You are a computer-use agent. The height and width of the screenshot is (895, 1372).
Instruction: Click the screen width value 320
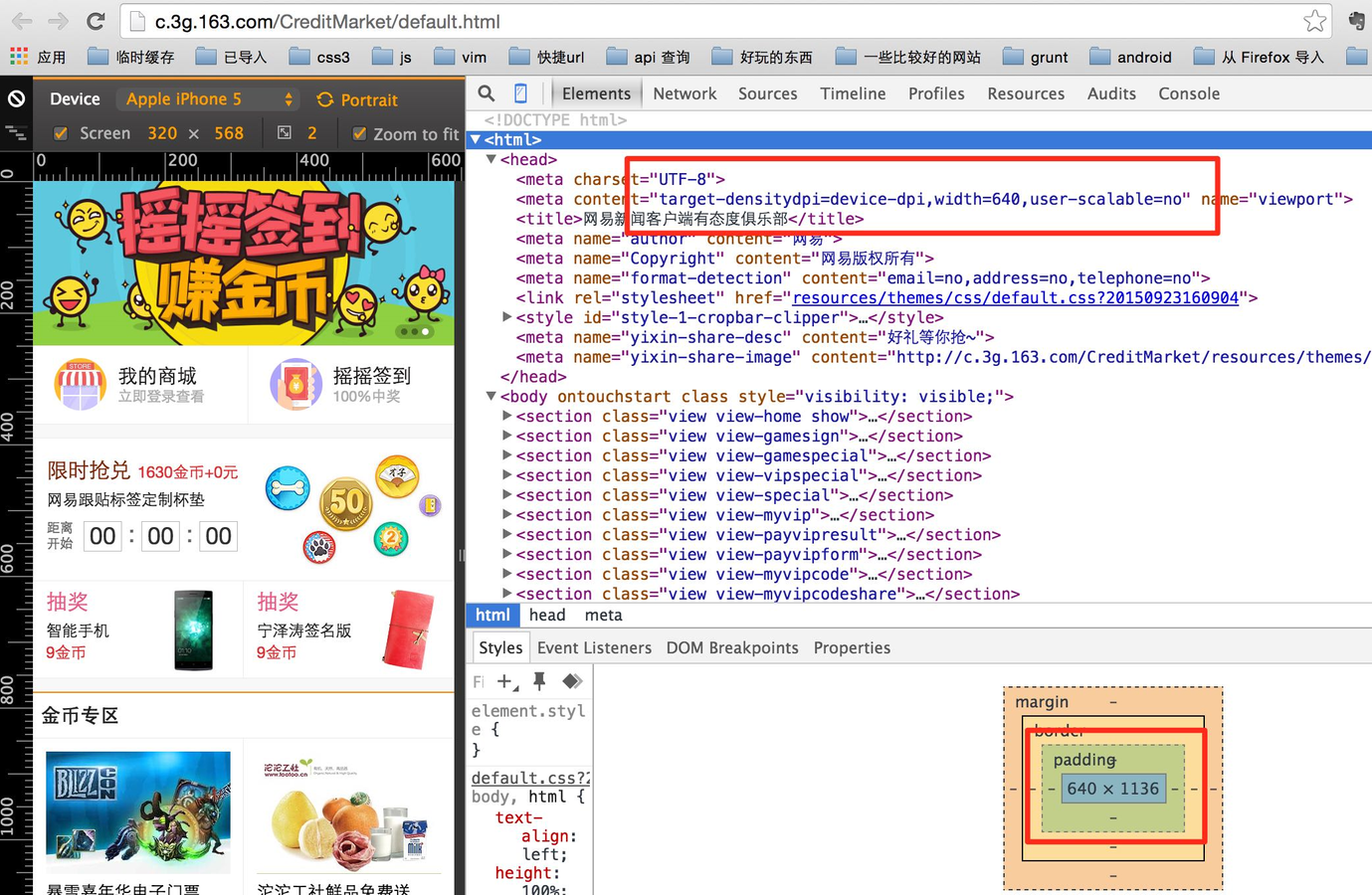[162, 133]
